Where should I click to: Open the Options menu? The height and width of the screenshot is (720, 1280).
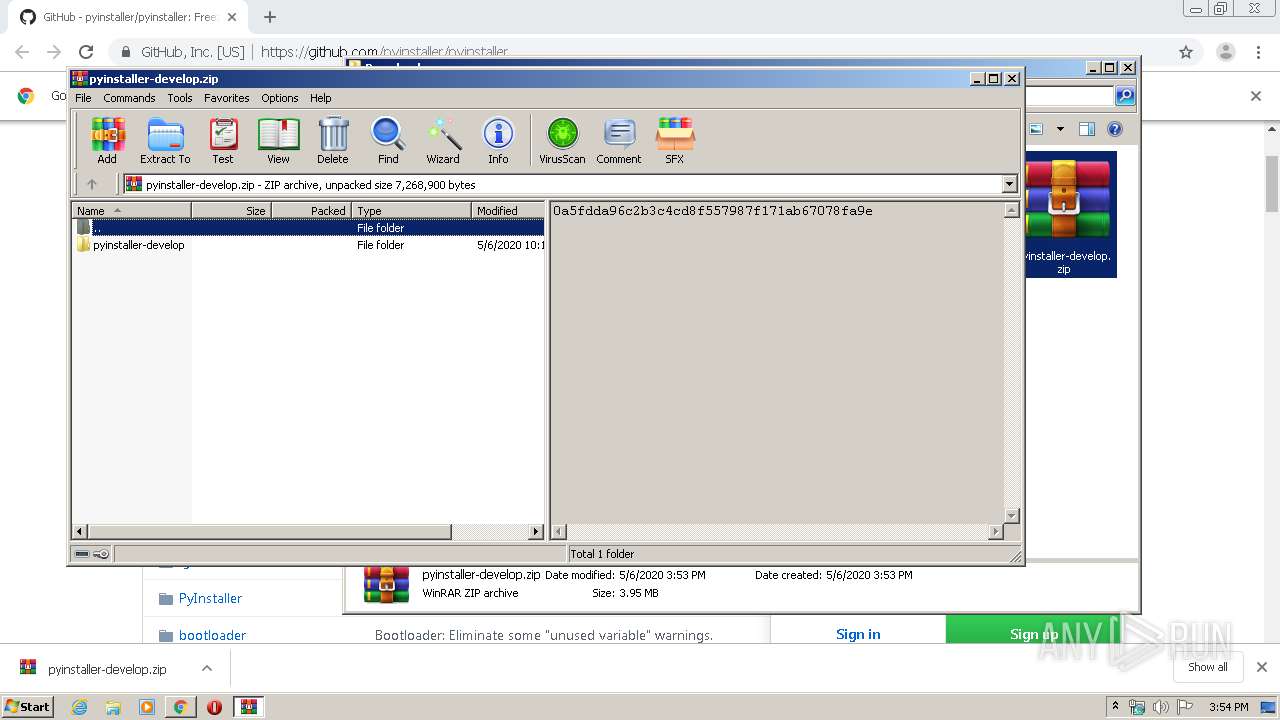point(280,98)
